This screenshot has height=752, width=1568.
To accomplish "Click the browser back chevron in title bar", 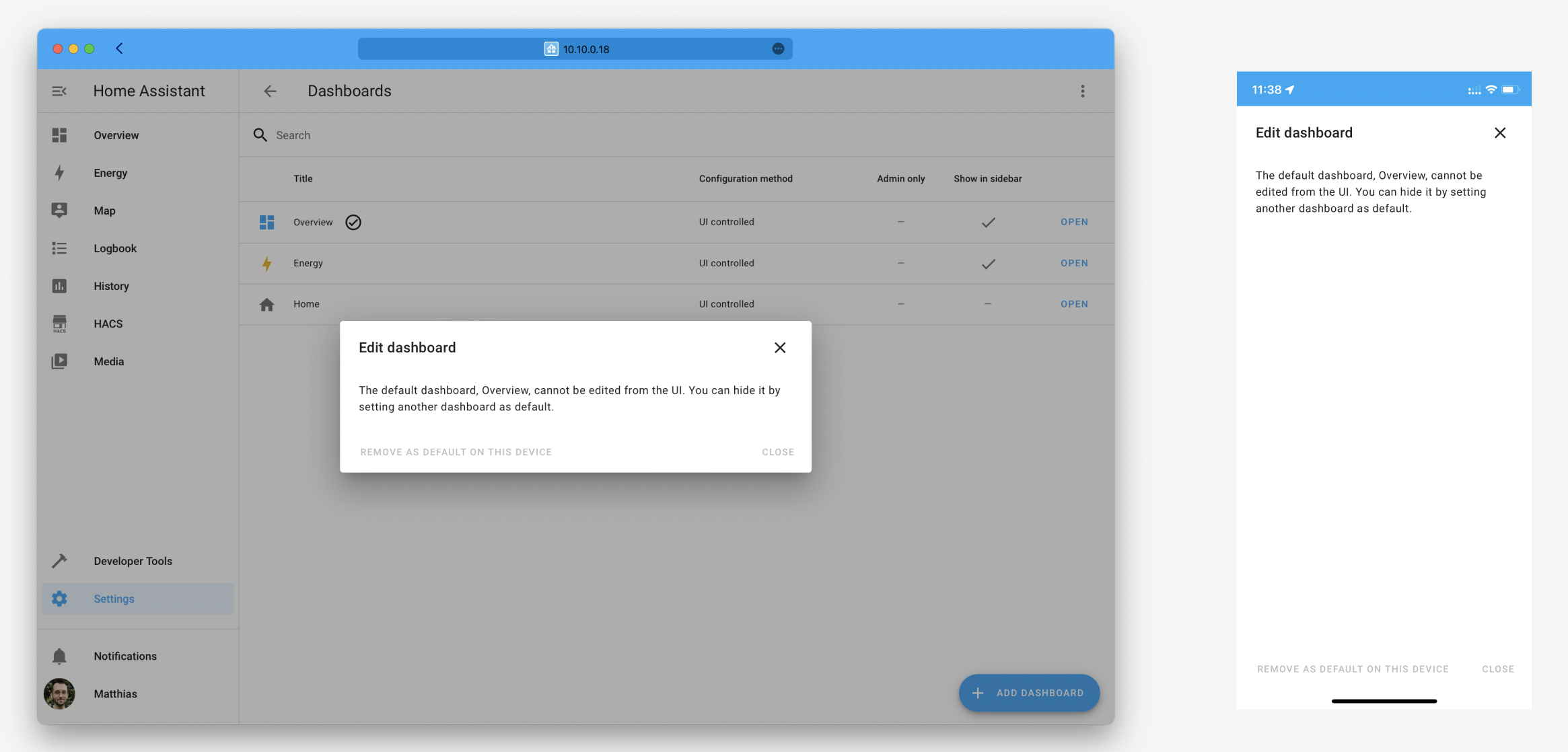I will pyautogui.click(x=119, y=48).
